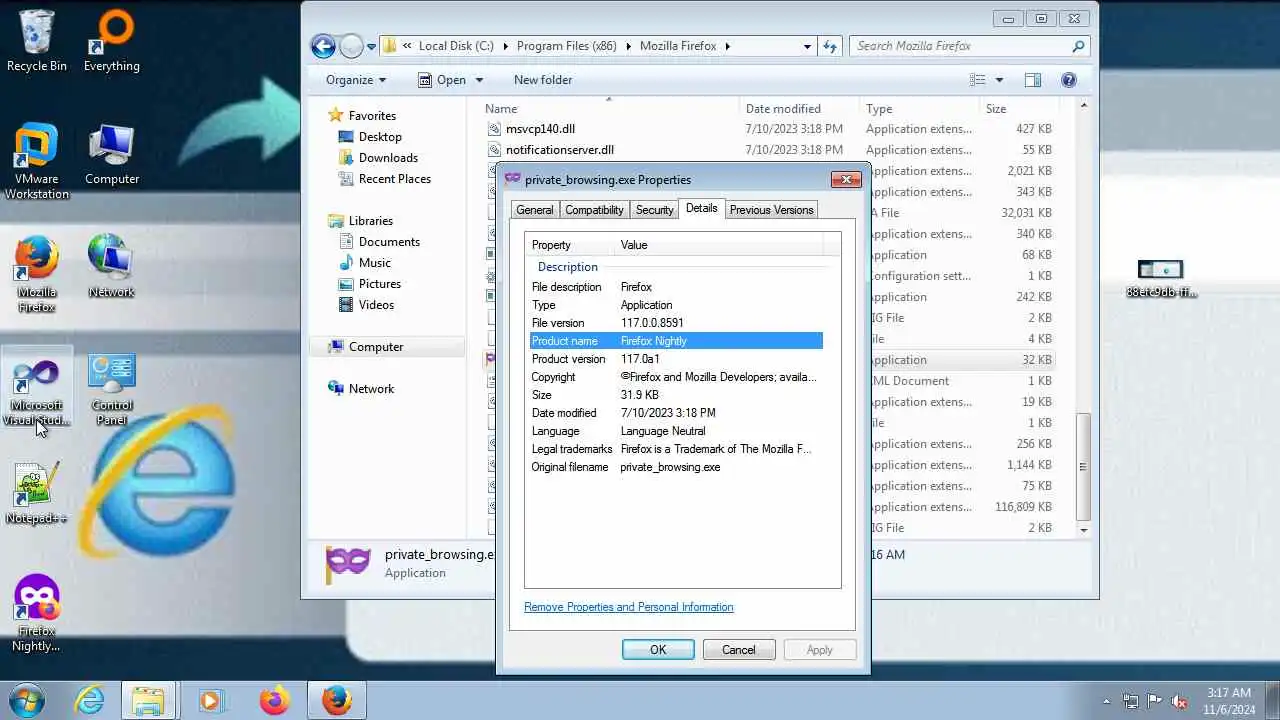Open the Network desktop icon
This screenshot has height=720, width=1280.
click(111, 266)
